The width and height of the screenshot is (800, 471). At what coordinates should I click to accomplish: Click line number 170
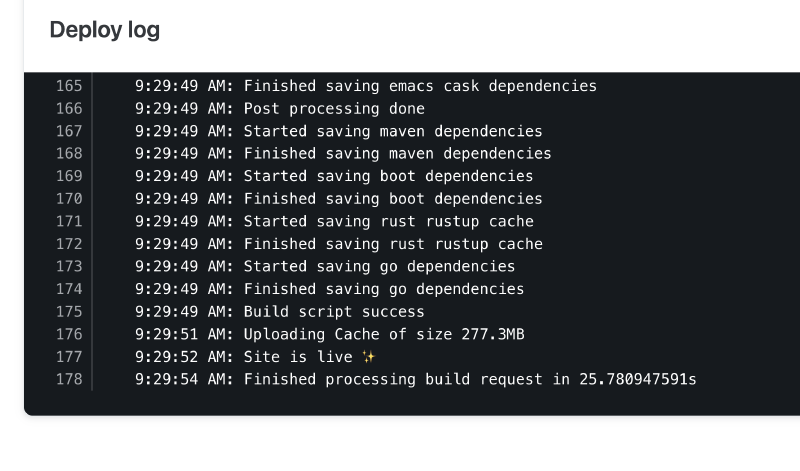69,199
